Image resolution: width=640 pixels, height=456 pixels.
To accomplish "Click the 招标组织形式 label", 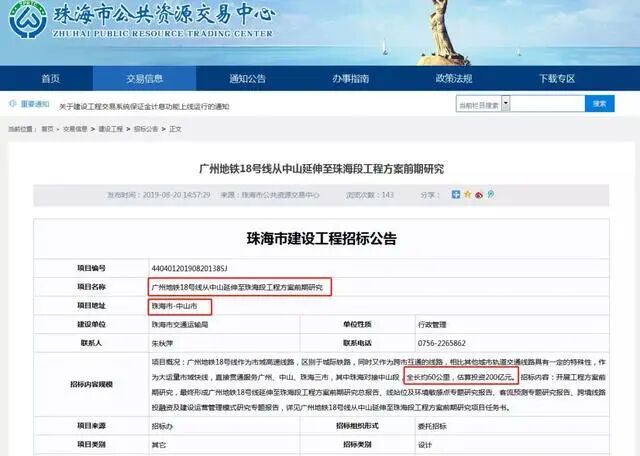I will [357, 426].
